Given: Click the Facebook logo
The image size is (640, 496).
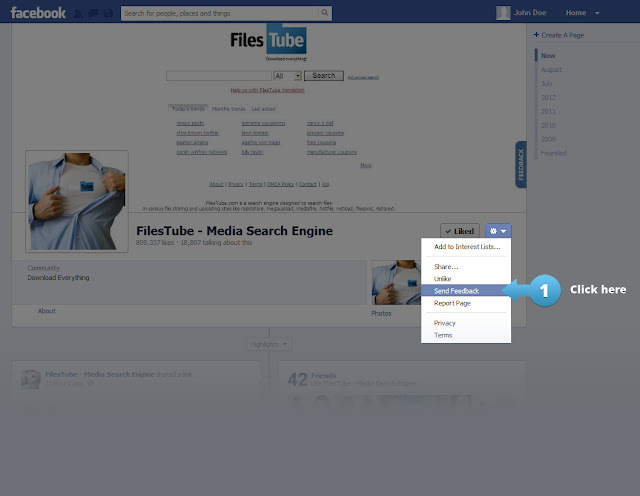Looking at the screenshot, I should point(38,13).
